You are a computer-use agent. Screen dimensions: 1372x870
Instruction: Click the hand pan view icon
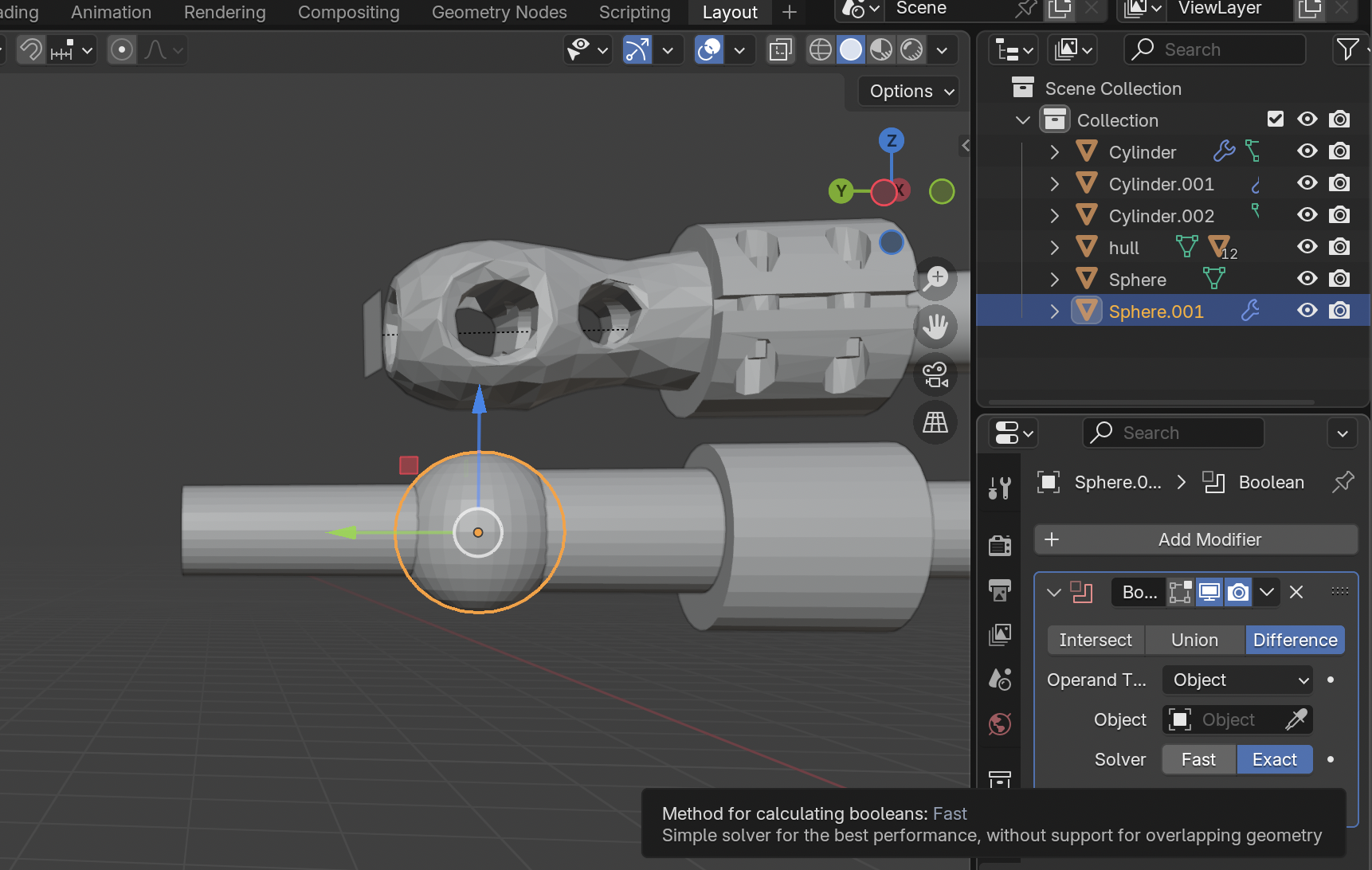click(x=935, y=327)
